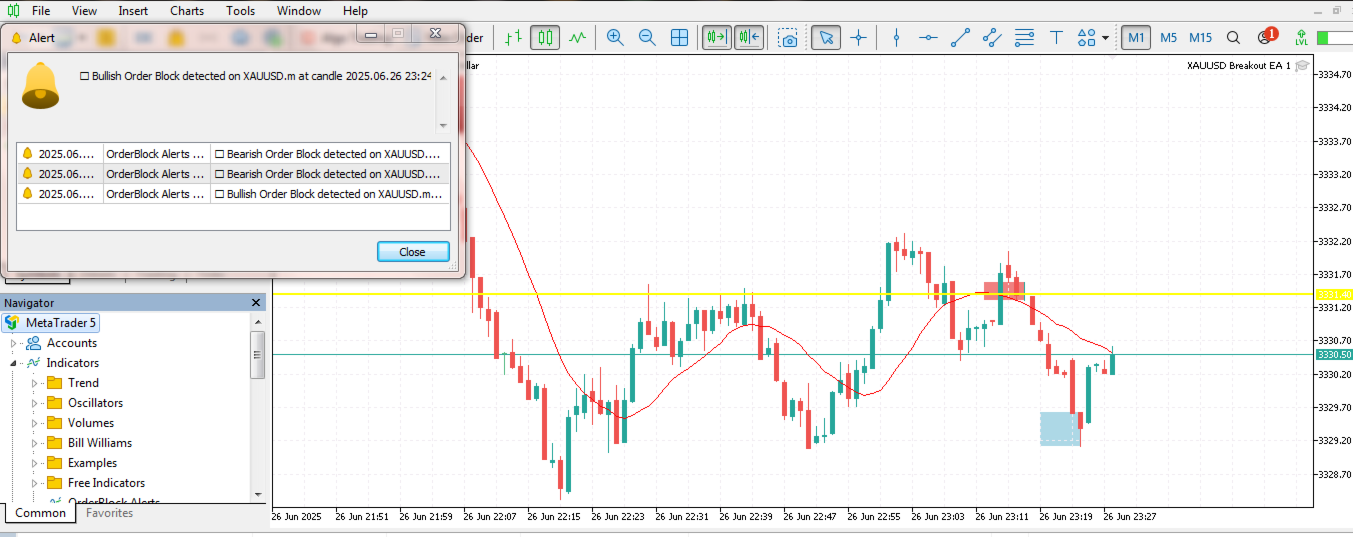Image resolution: width=1353 pixels, height=537 pixels.
Task: Select the equidistant channel tool
Action: coord(992,38)
